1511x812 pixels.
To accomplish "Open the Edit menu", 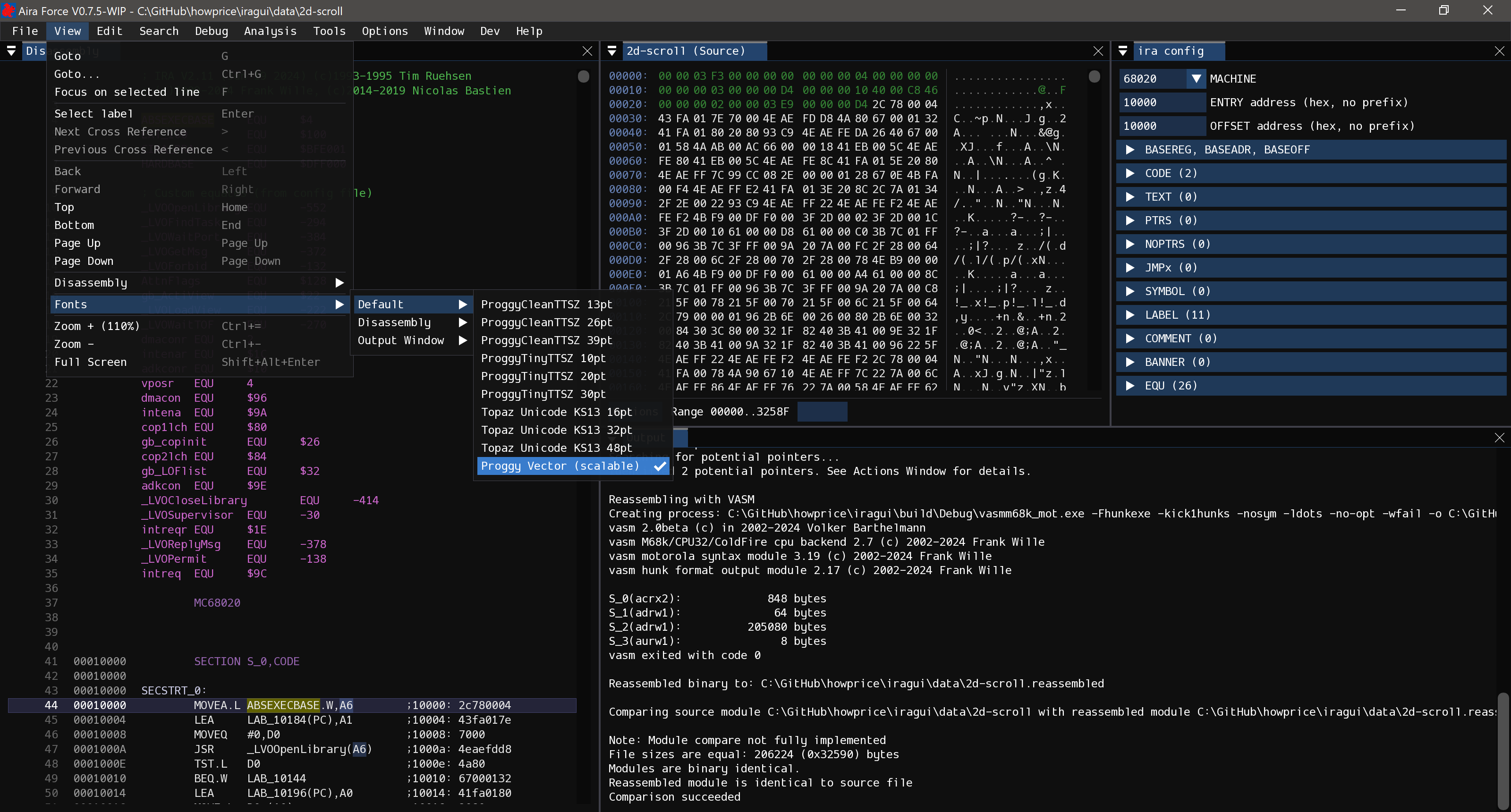I will tap(109, 31).
